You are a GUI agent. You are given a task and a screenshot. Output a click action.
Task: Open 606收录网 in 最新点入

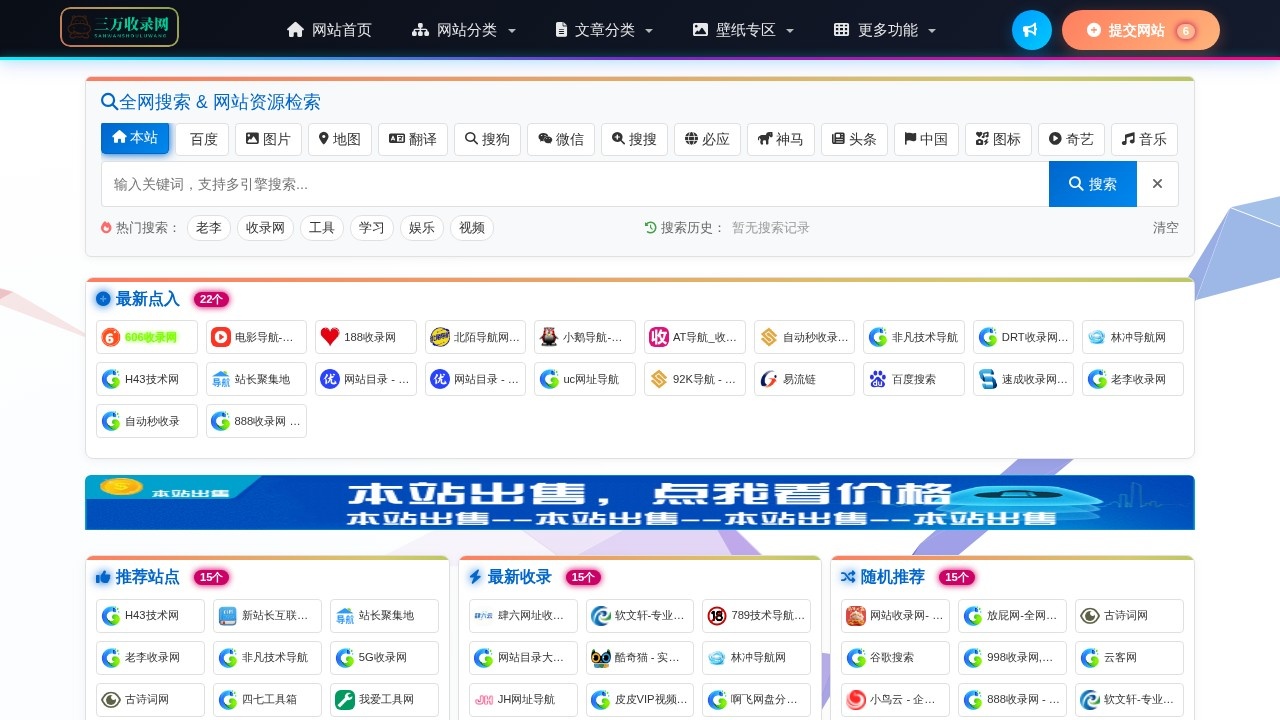[147, 337]
